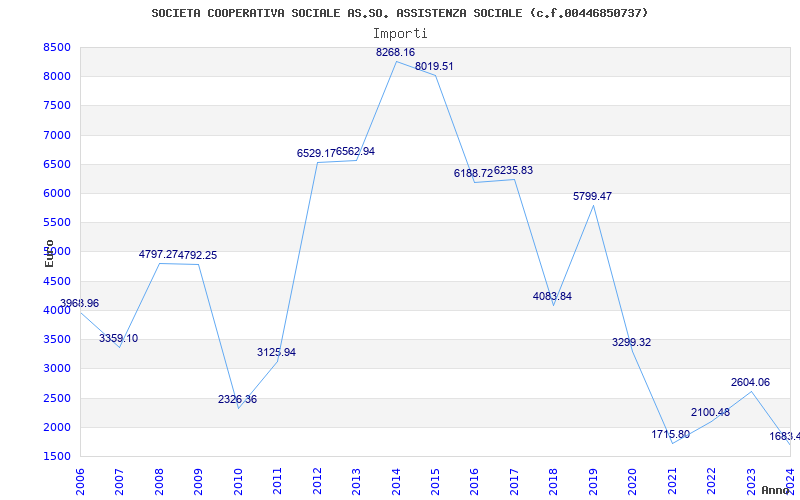Screen dimensions: 800x500
Task: Select the x-axis year 2012
Action: 317,481
